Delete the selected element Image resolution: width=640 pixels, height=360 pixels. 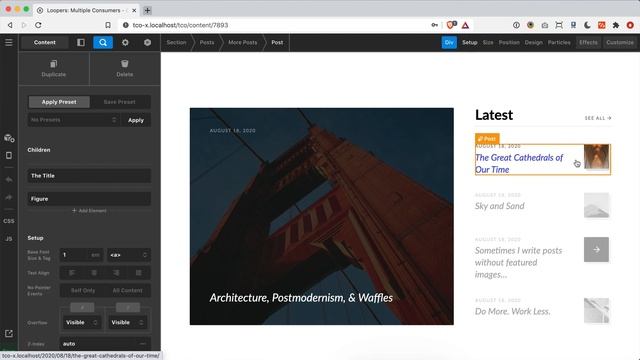point(124,68)
